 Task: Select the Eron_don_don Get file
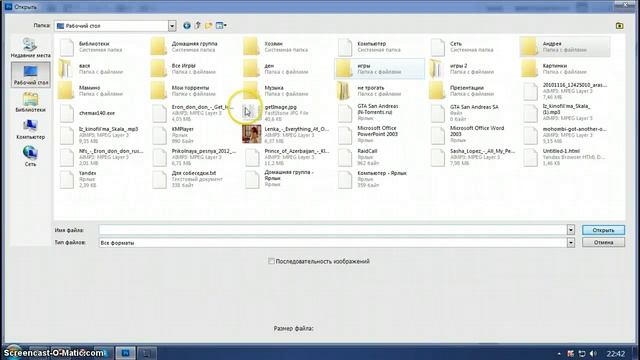(194, 113)
